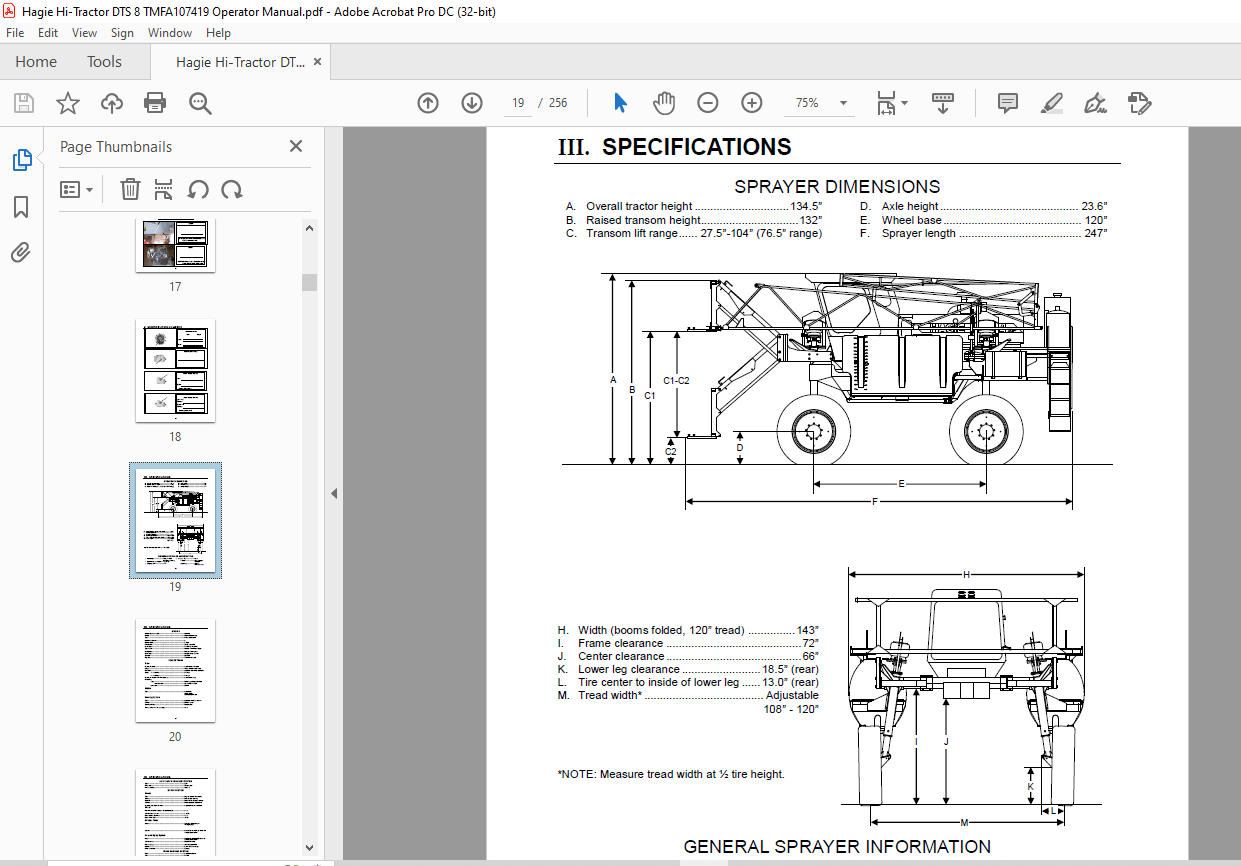This screenshot has height=866, width=1241.
Task: Collapse the navigation pane with the arrow handle
Action: point(334,494)
